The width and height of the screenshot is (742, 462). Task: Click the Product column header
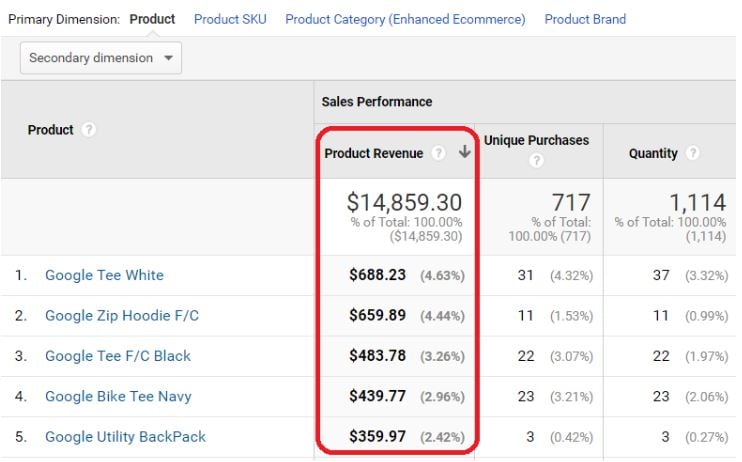coord(50,130)
